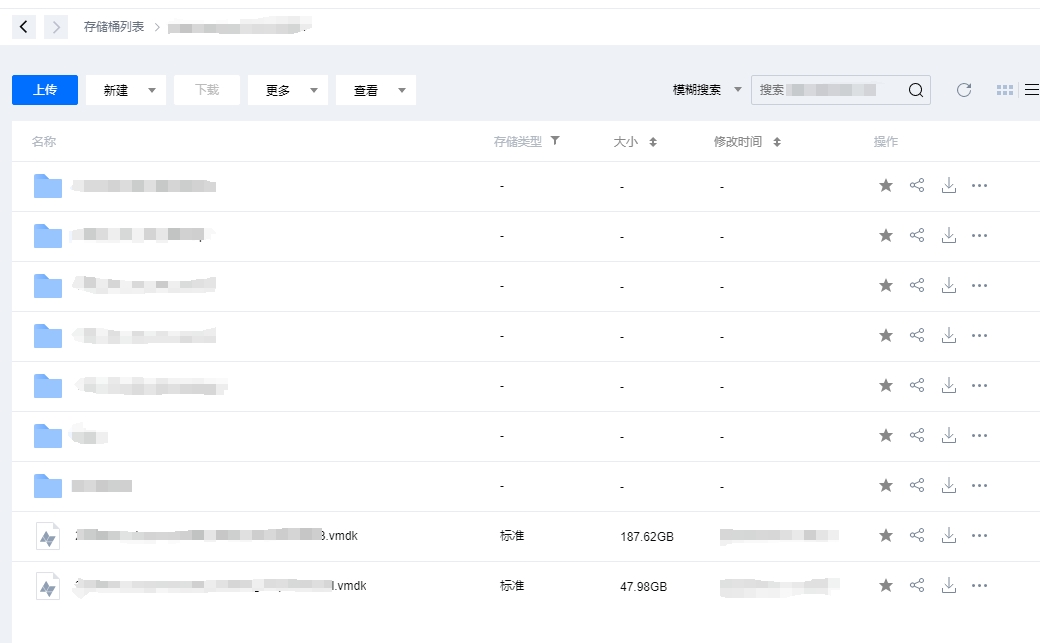
Task: Star the 187.62GB vmdk file
Action: point(885,535)
